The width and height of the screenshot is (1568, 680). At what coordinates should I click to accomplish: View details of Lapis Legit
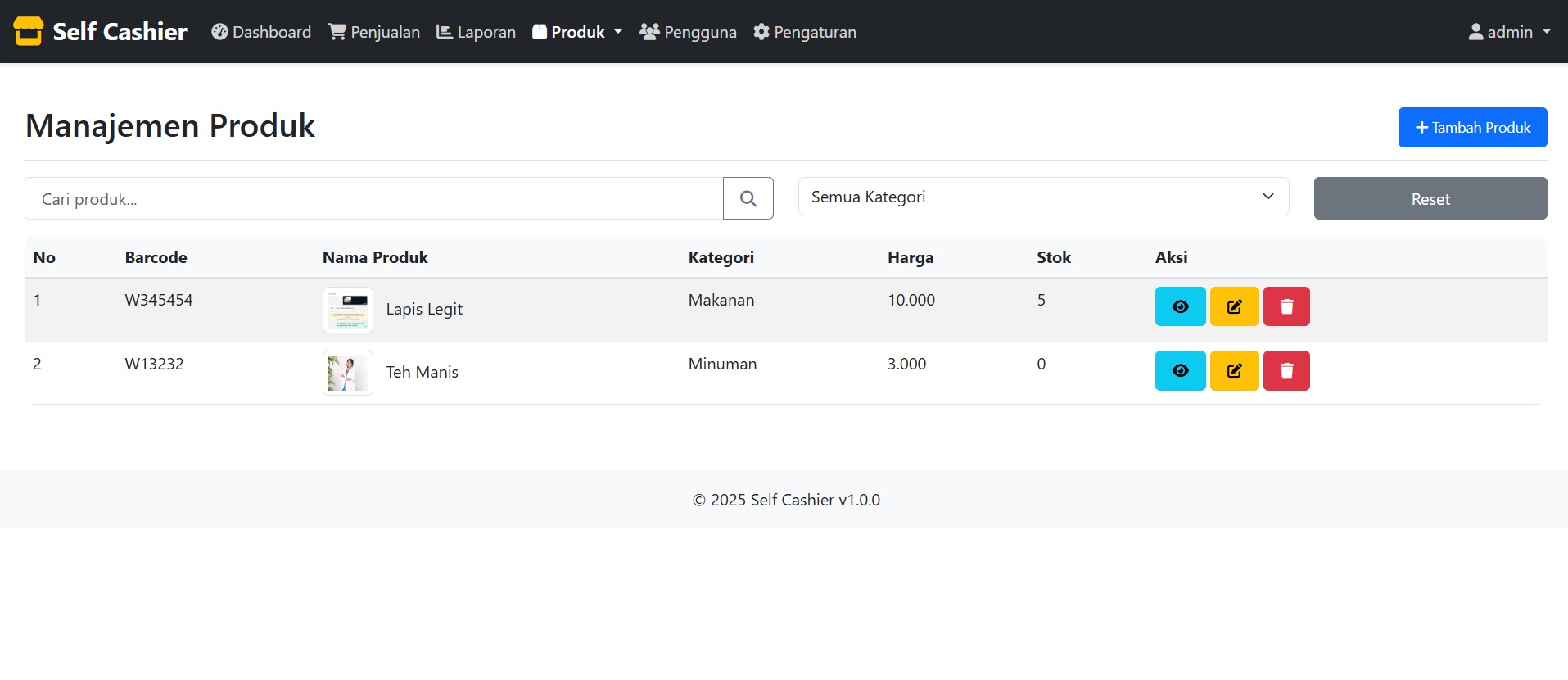click(x=1180, y=306)
